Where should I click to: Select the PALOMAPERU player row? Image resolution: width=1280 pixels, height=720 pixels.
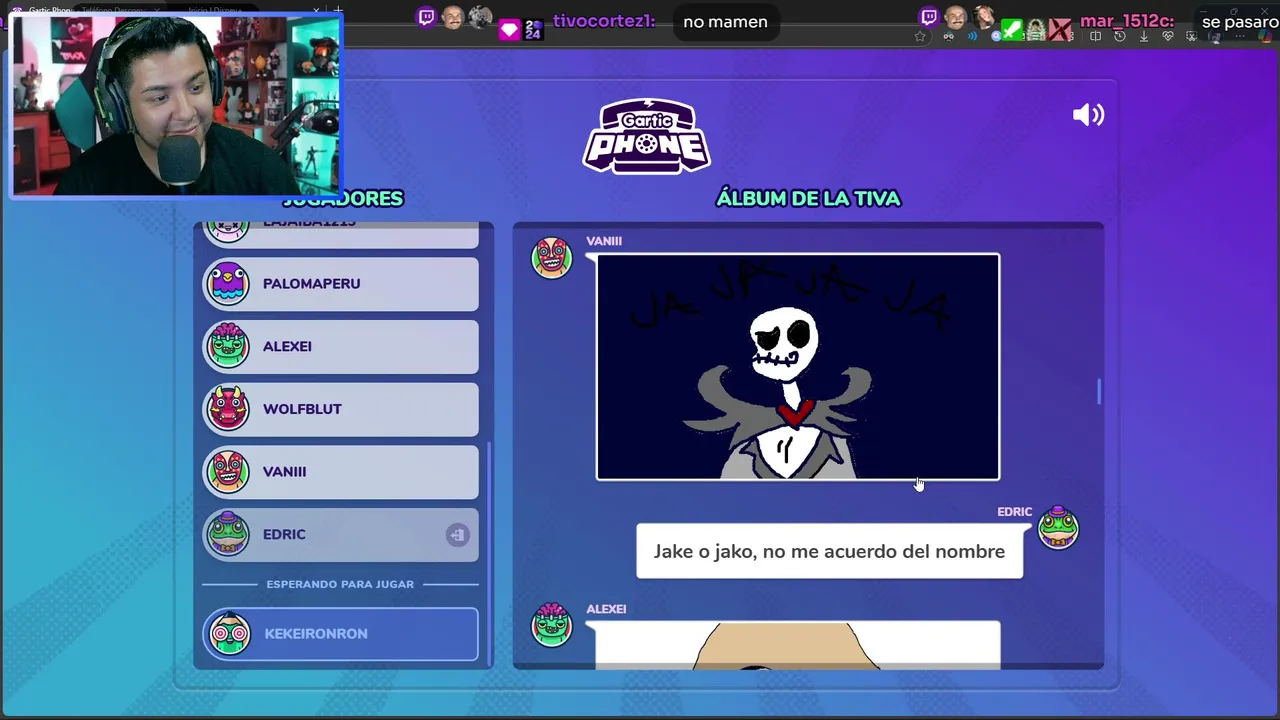341,284
